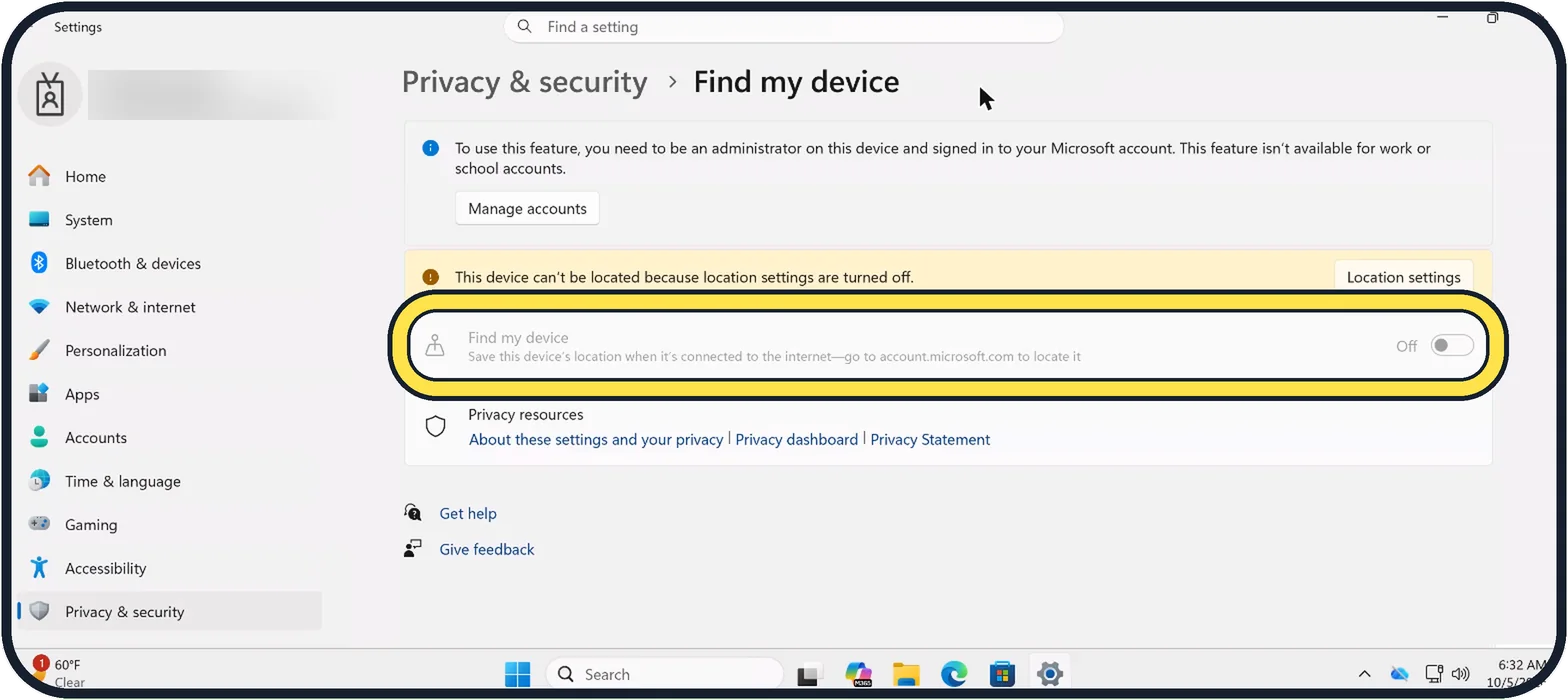Viewport: 1568px width, 700px height.
Task: Click the taskbar Search box
Action: tap(664, 675)
